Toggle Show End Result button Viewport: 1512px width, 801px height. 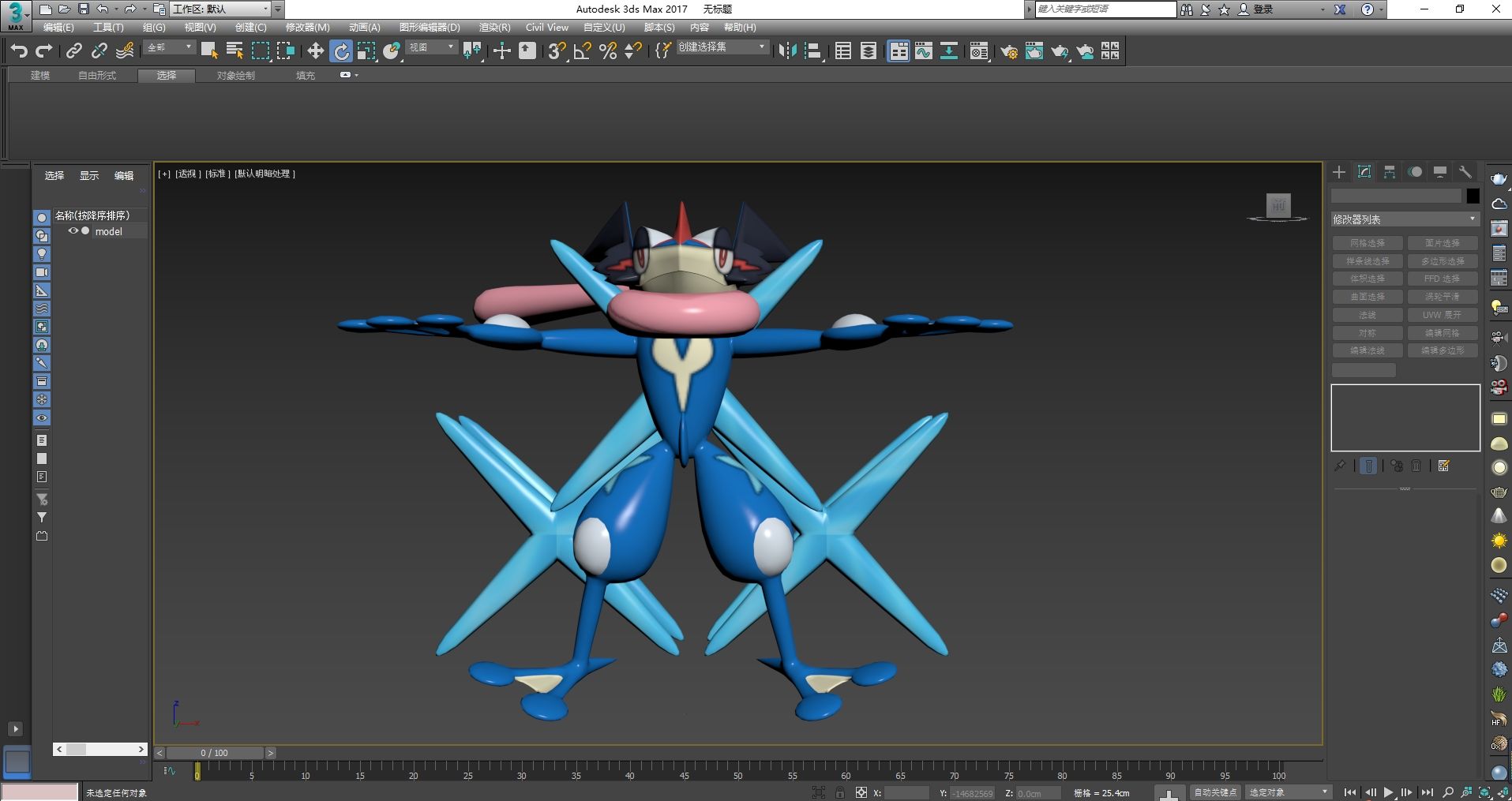coord(1368,466)
